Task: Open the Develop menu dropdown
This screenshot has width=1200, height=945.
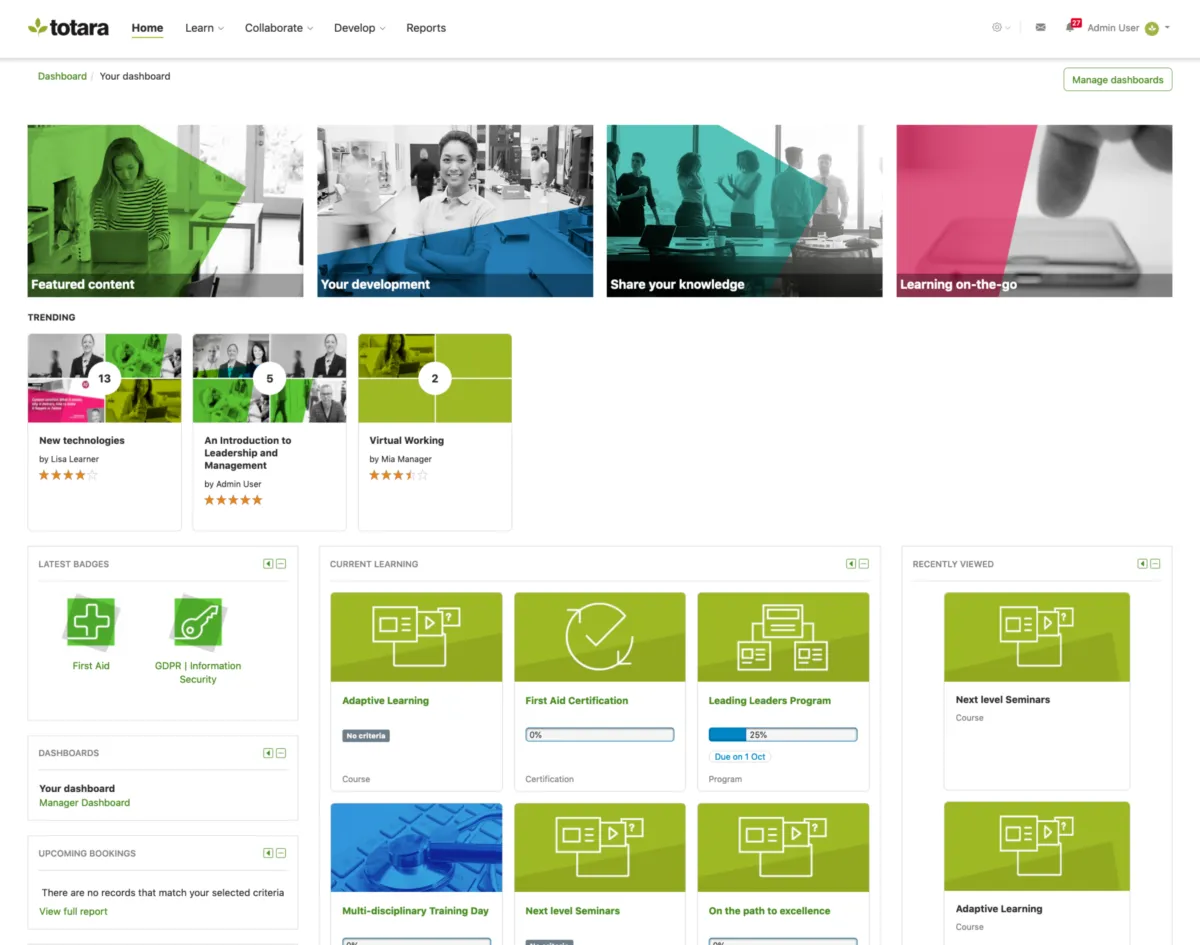Action: point(360,28)
